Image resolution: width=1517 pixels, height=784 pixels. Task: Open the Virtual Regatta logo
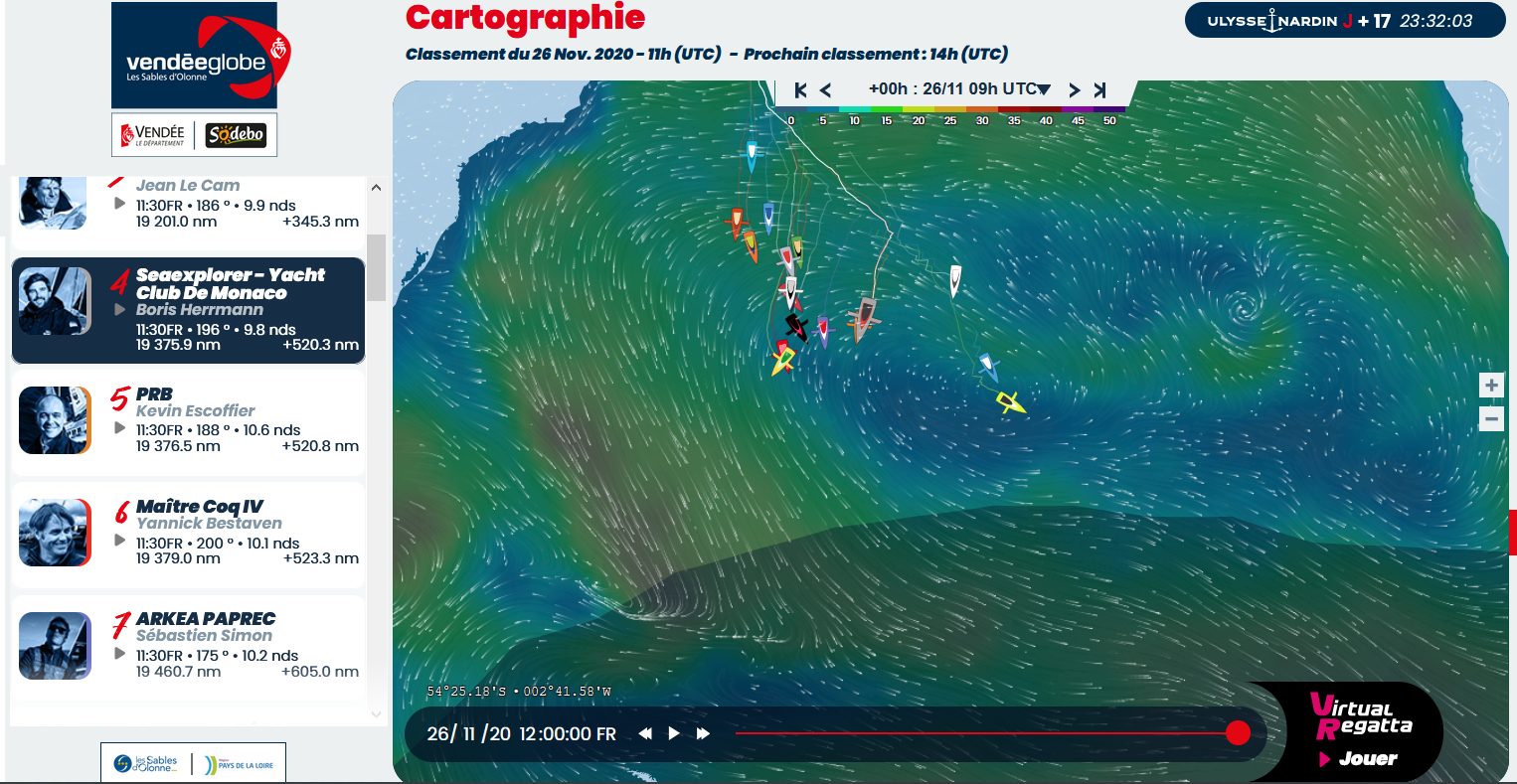(1361, 716)
